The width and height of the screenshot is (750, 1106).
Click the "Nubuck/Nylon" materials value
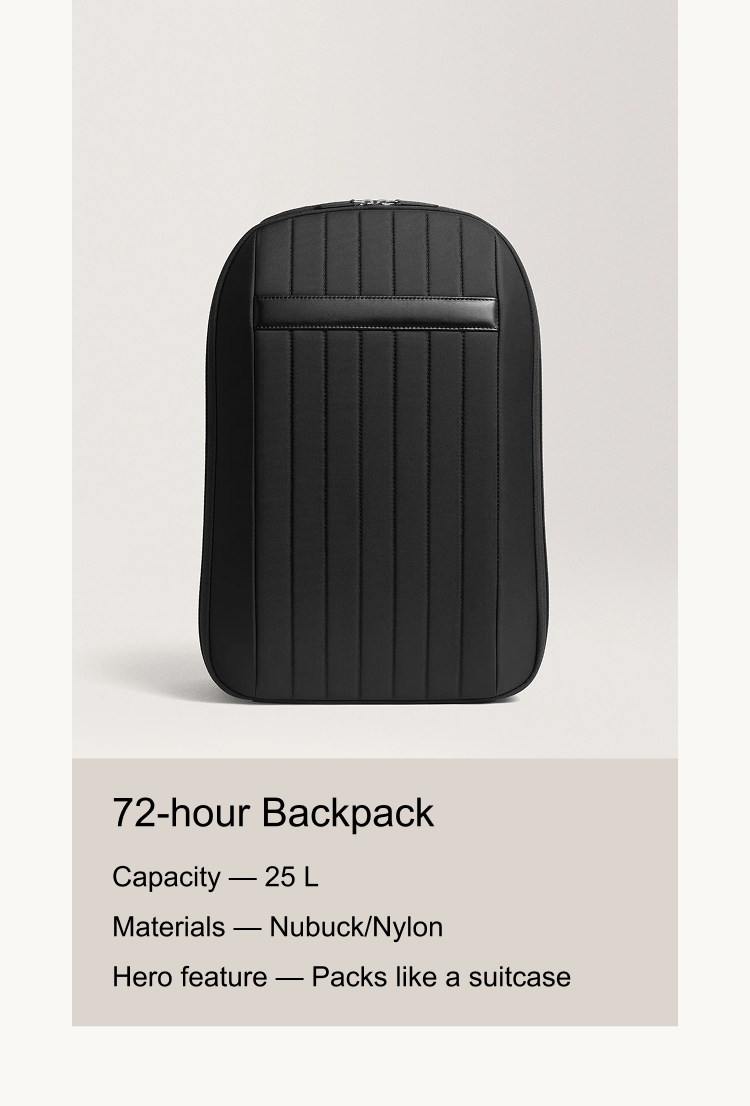click(x=356, y=927)
